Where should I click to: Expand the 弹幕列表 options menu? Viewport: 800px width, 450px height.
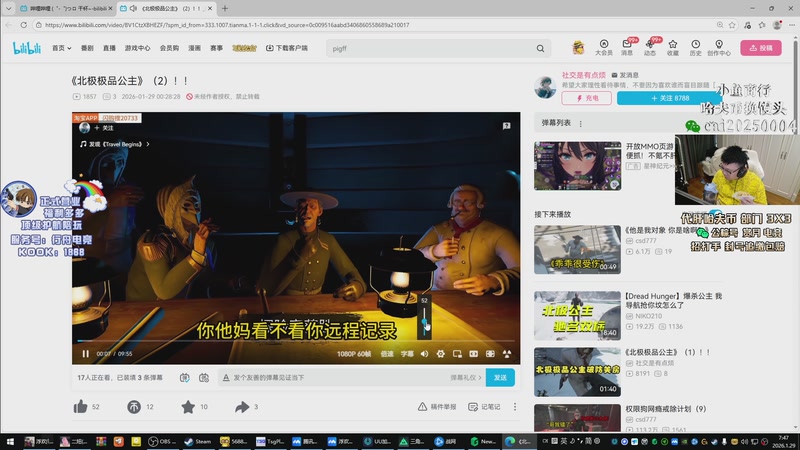pyautogui.click(x=581, y=123)
